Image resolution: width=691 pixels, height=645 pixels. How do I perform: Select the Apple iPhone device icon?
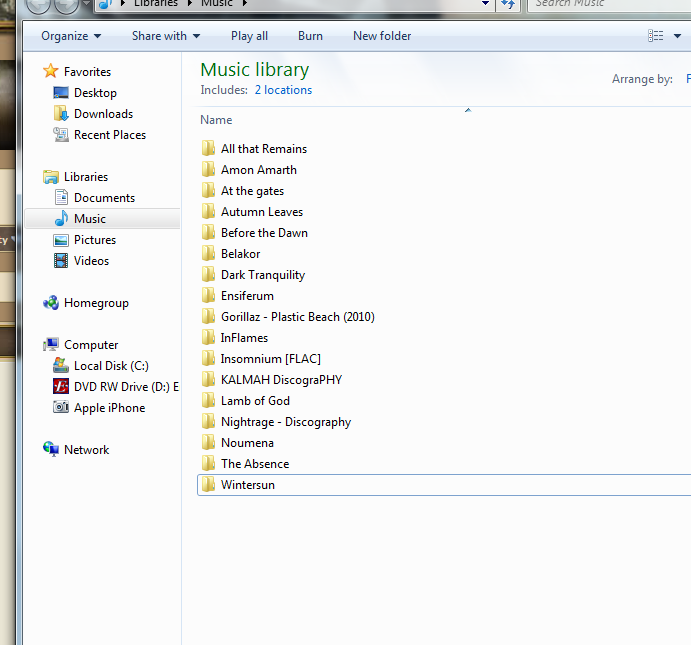(61, 408)
